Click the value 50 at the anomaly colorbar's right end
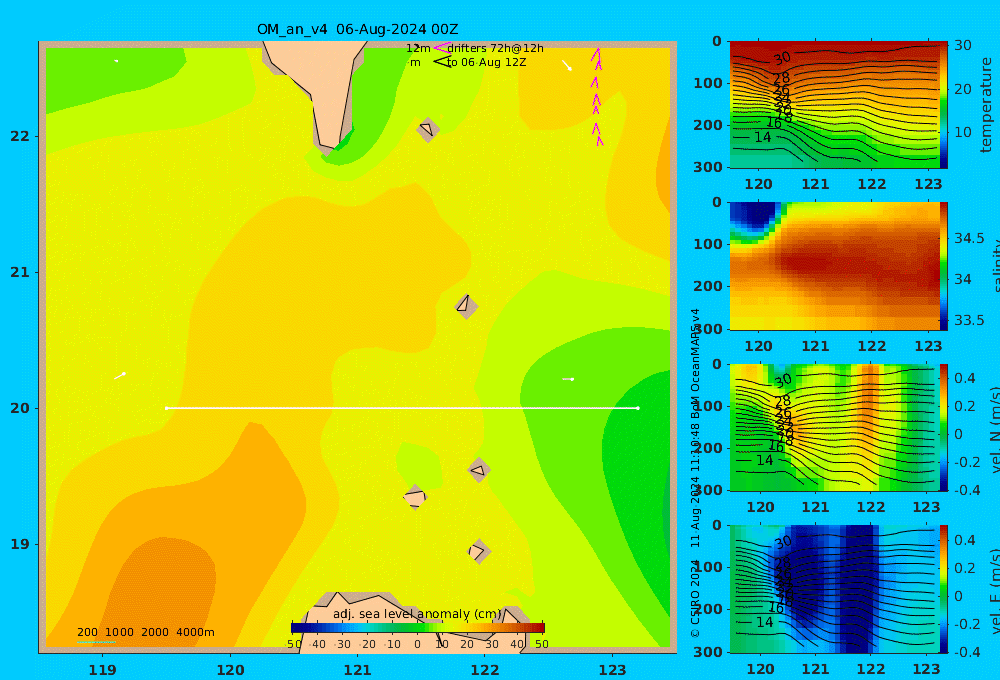 (541, 644)
